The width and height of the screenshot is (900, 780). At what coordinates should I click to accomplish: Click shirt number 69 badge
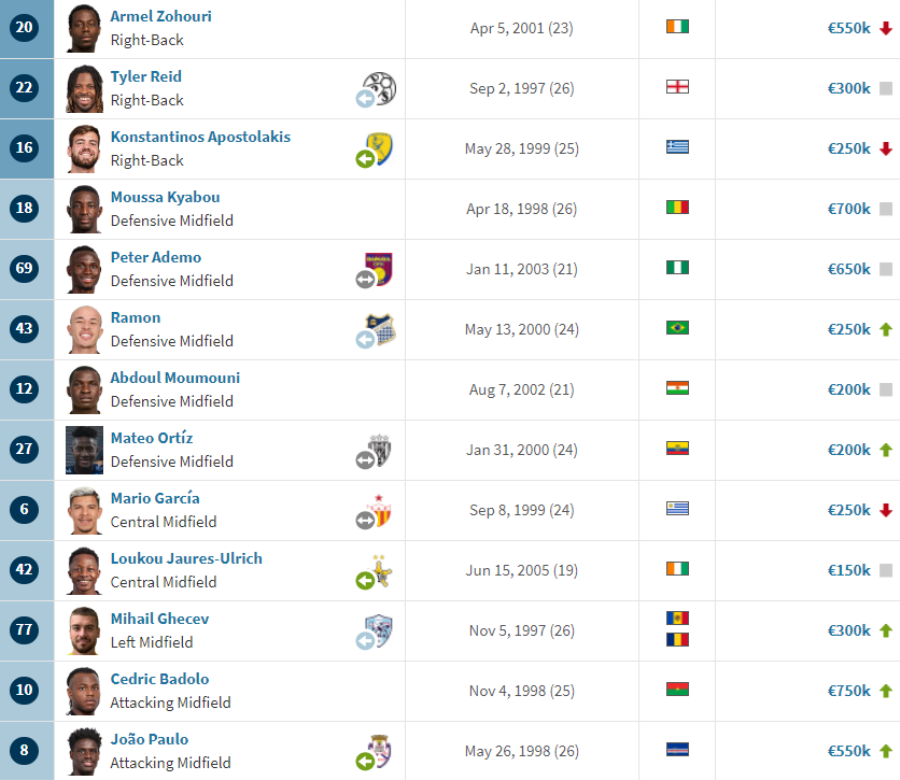24,268
